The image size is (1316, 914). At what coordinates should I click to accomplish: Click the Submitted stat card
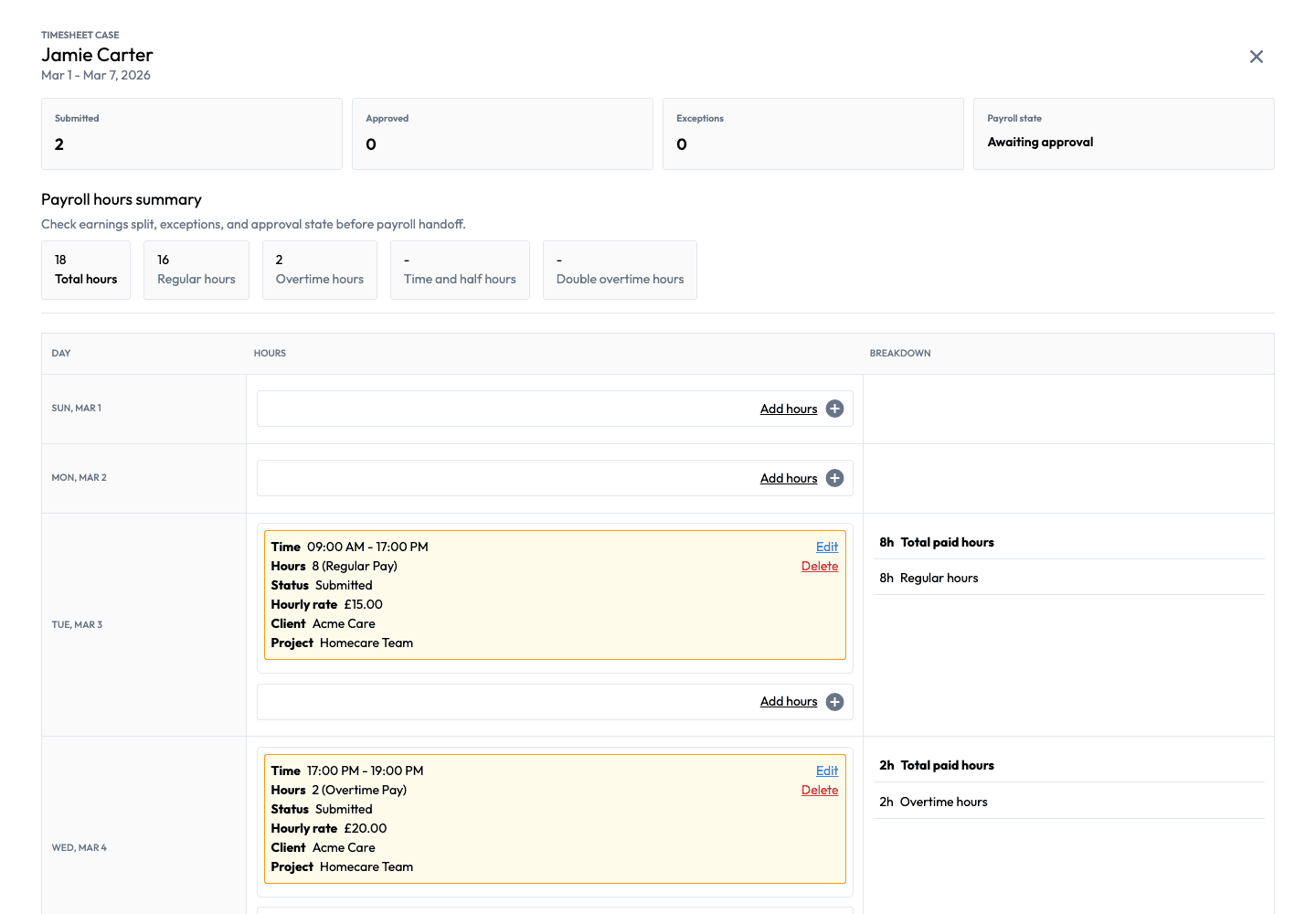pos(192,133)
